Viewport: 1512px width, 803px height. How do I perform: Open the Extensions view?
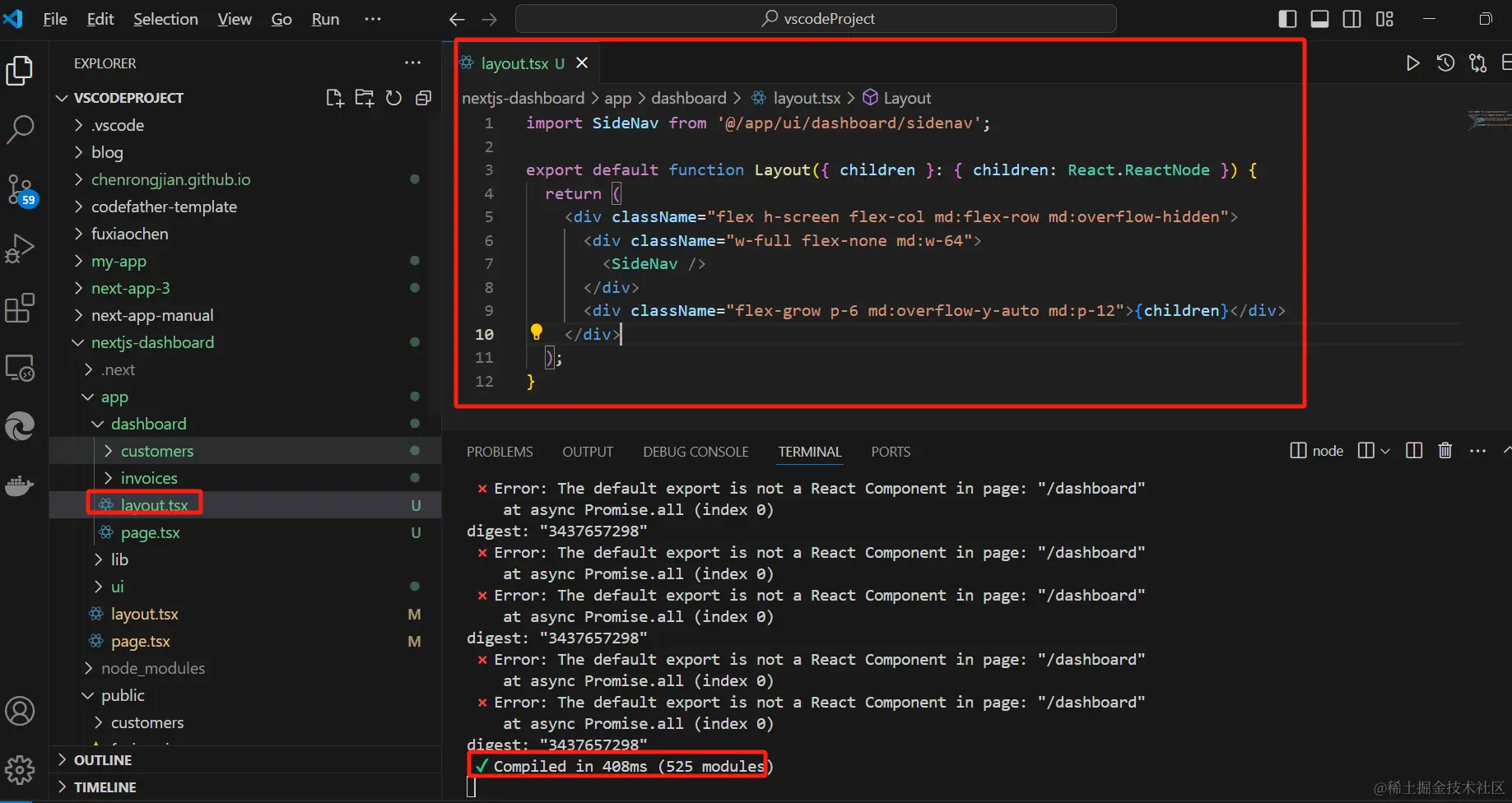pyautogui.click(x=20, y=309)
